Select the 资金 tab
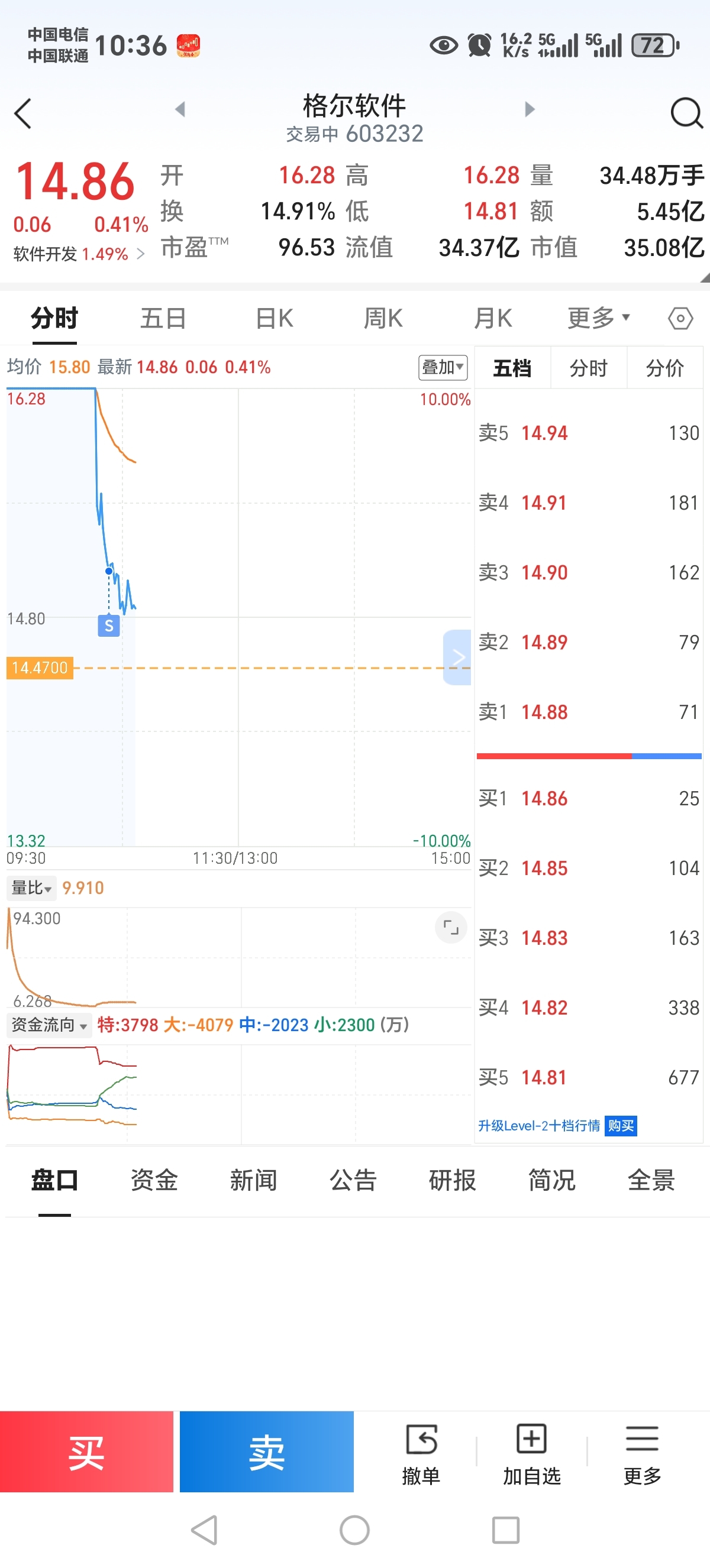Viewport: 710px width, 1568px height. (154, 1180)
